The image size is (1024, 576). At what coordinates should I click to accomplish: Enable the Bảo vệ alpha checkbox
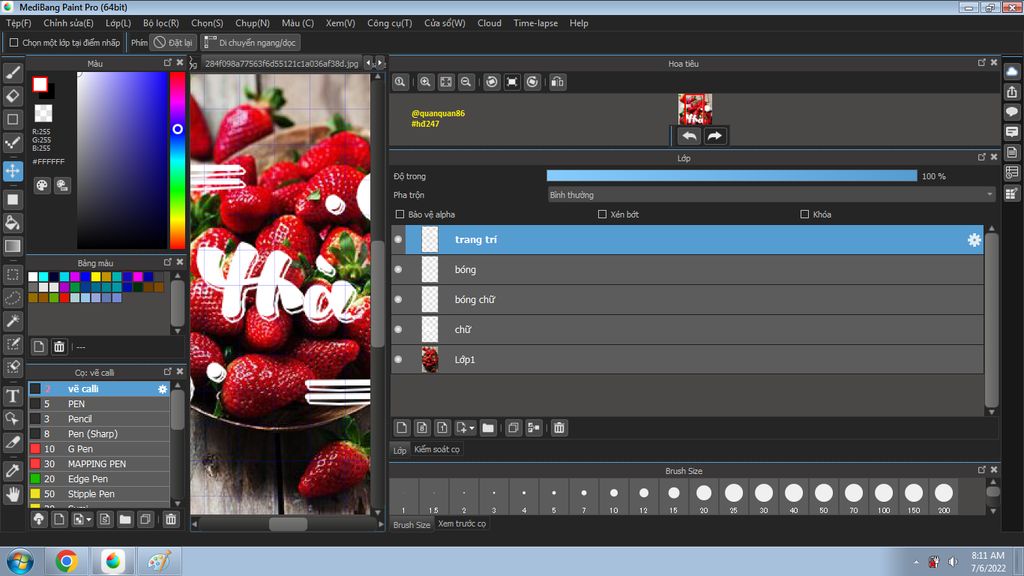click(x=400, y=214)
